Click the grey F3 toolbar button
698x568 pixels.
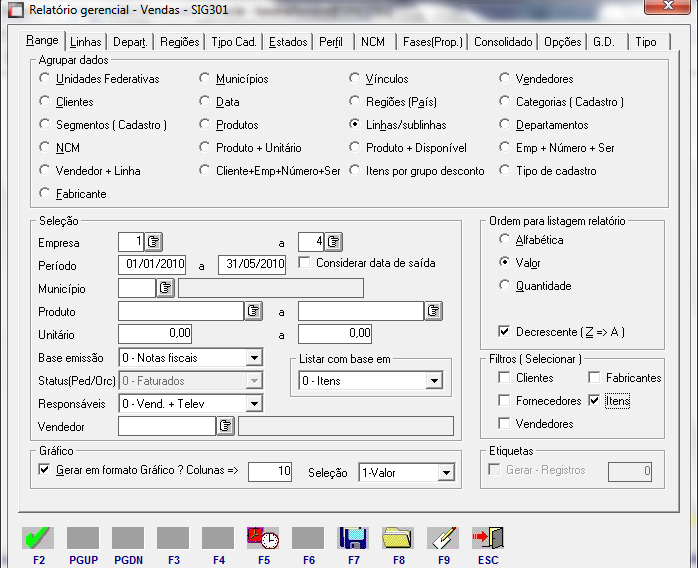(x=173, y=538)
